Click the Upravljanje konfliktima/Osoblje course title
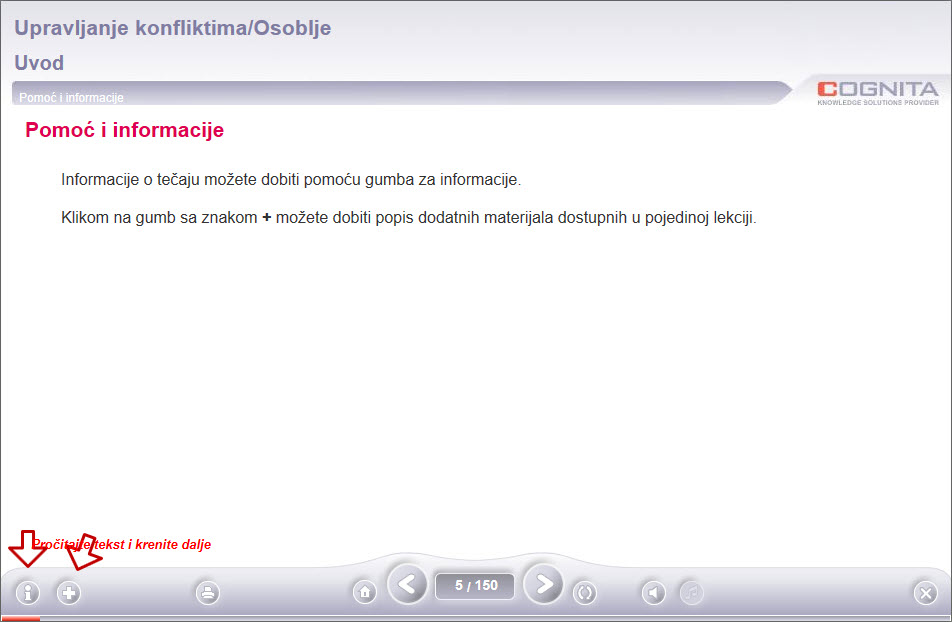952x622 pixels. (x=172, y=28)
